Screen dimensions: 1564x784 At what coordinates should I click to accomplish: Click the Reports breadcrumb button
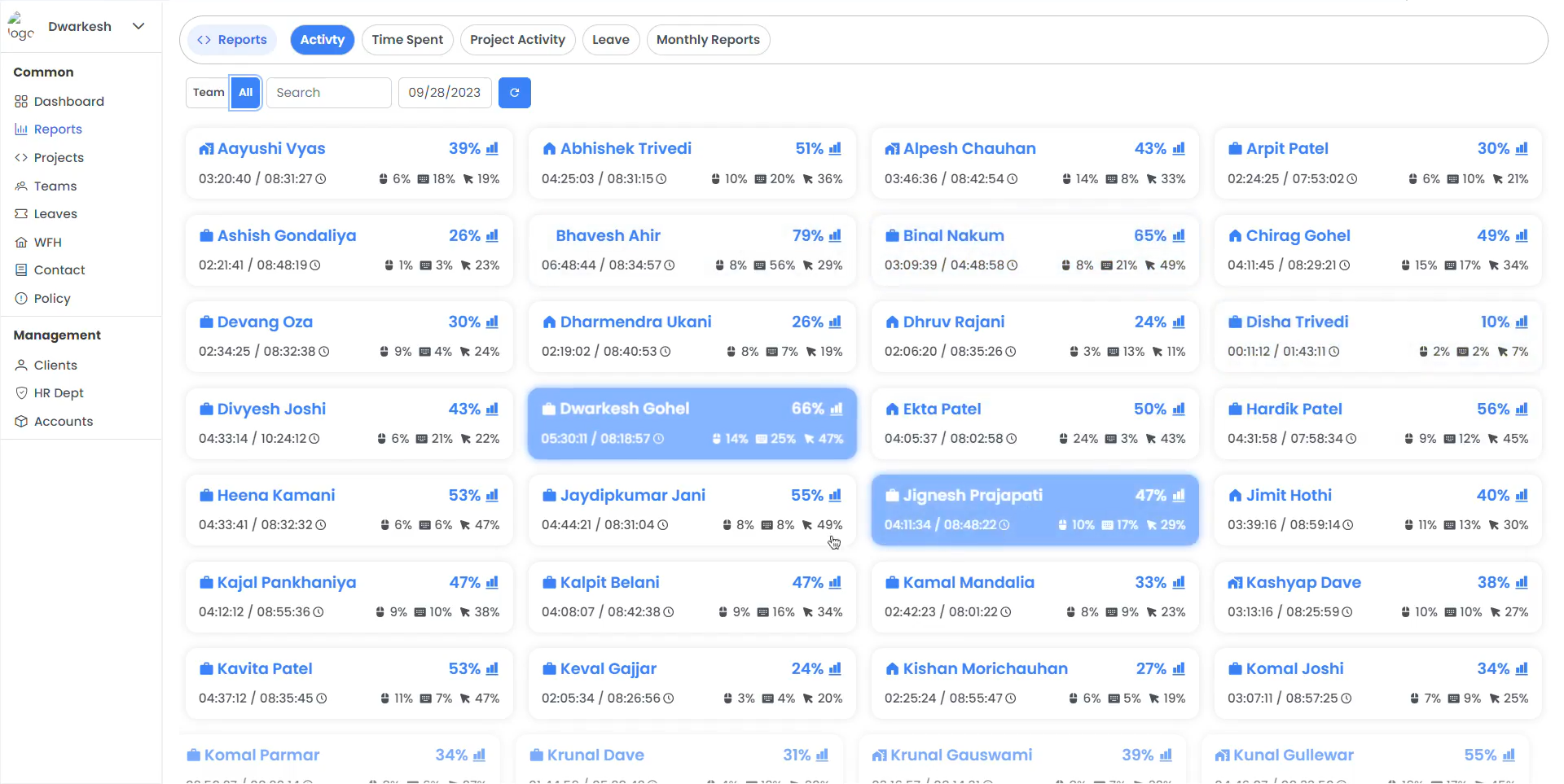click(x=232, y=40)
